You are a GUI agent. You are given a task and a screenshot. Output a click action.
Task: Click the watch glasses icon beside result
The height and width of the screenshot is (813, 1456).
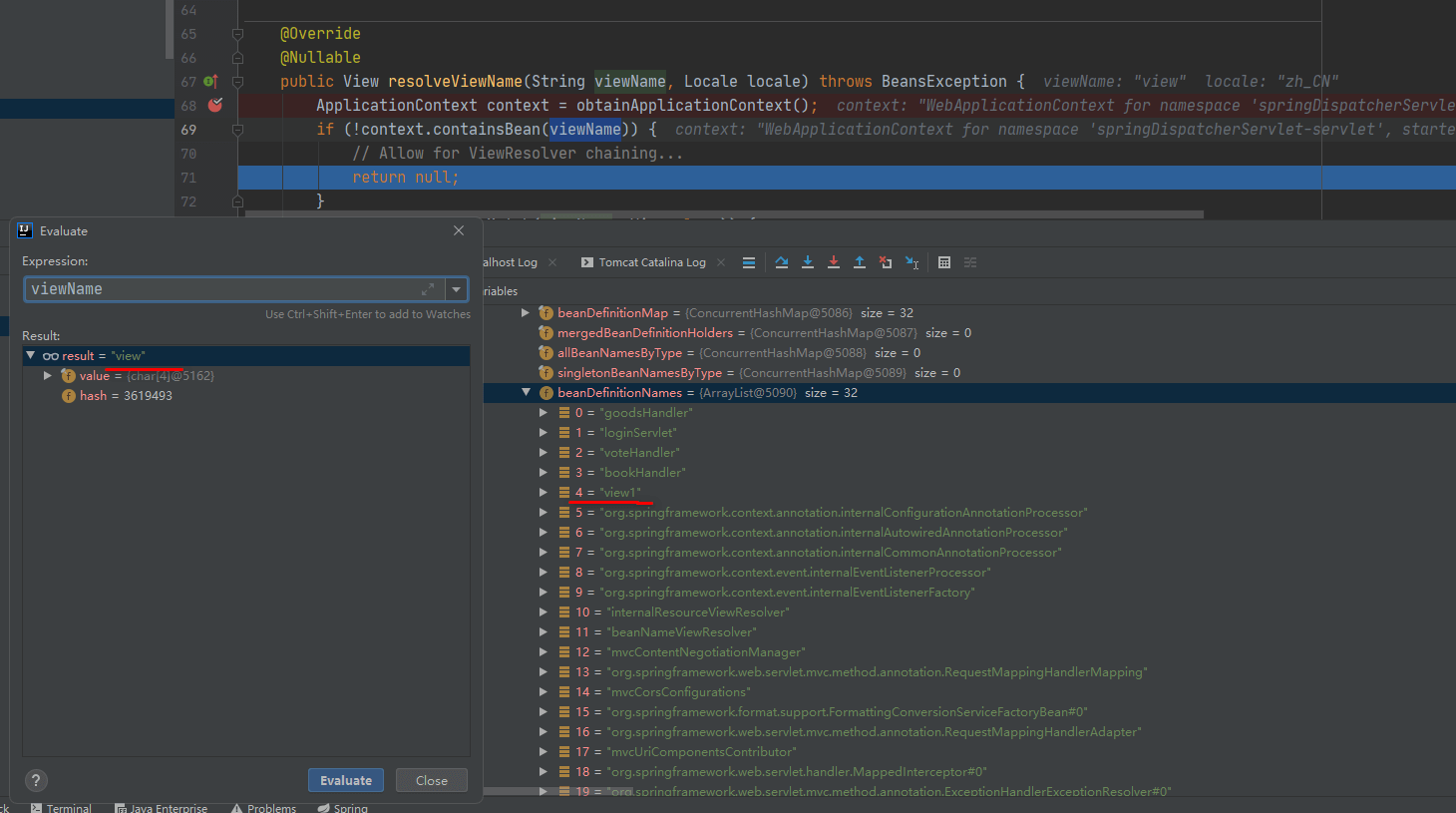coord(51,356)
